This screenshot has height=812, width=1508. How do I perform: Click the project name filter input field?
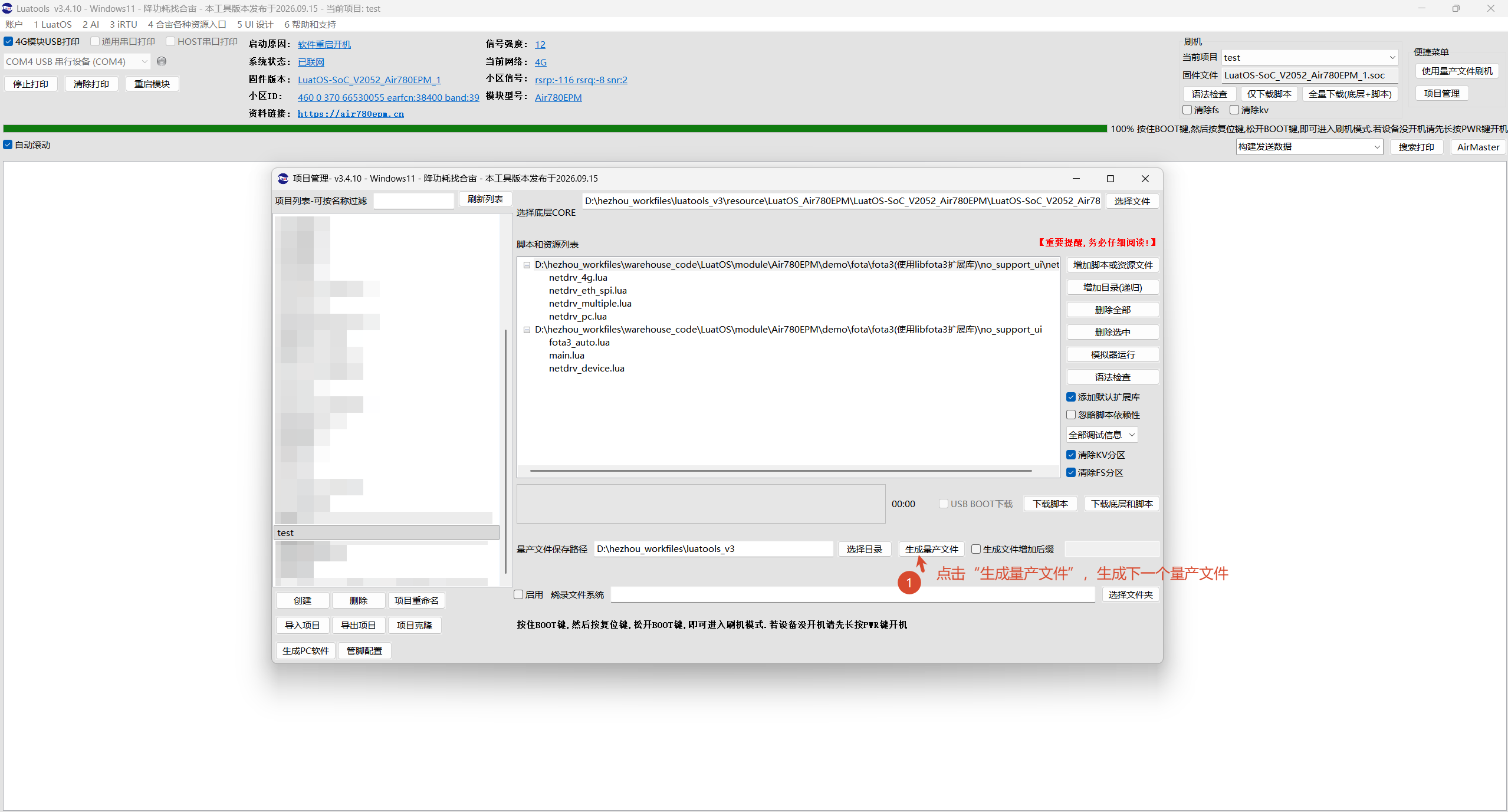point(414,200)
